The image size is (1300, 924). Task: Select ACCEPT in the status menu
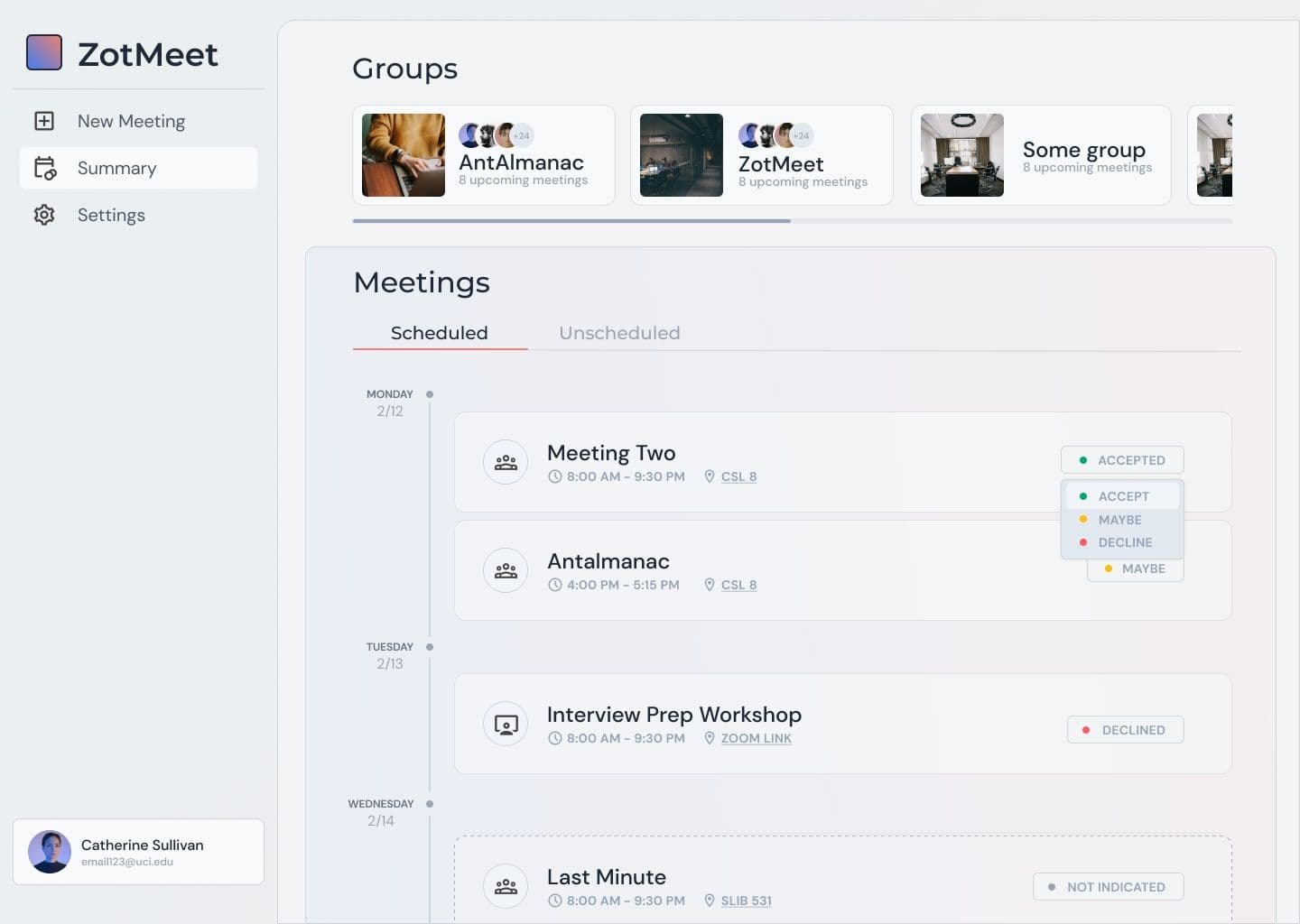(1122, 496)
